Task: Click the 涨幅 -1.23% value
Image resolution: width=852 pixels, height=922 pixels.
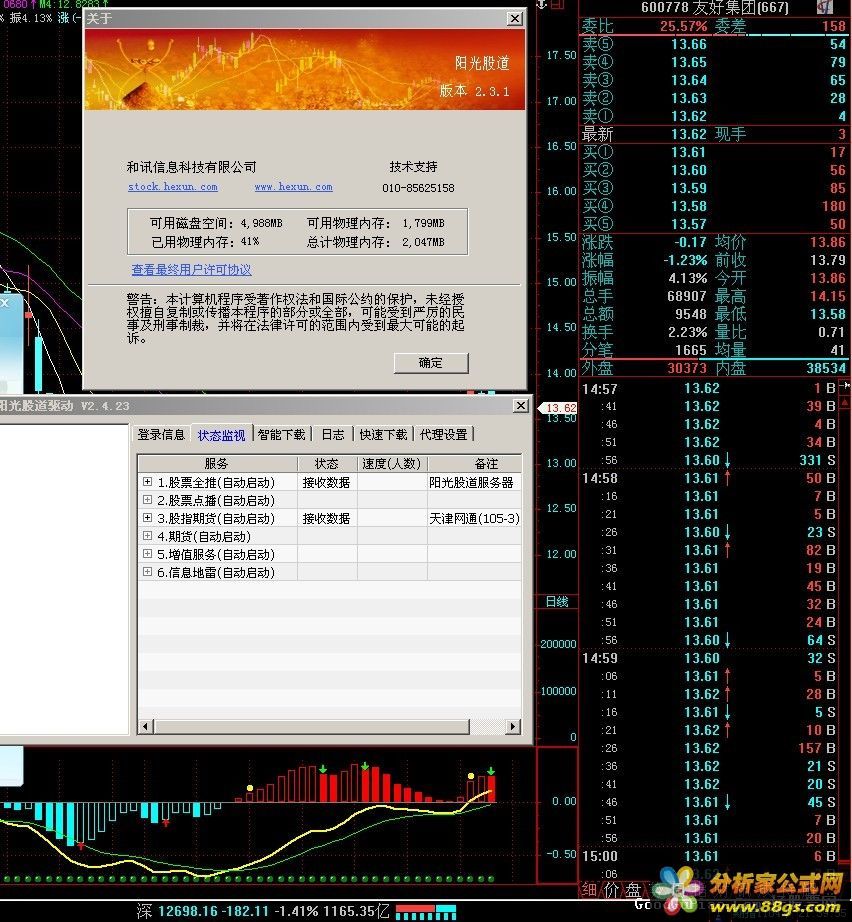Action: pyautogui.click(x=685, y=260)
